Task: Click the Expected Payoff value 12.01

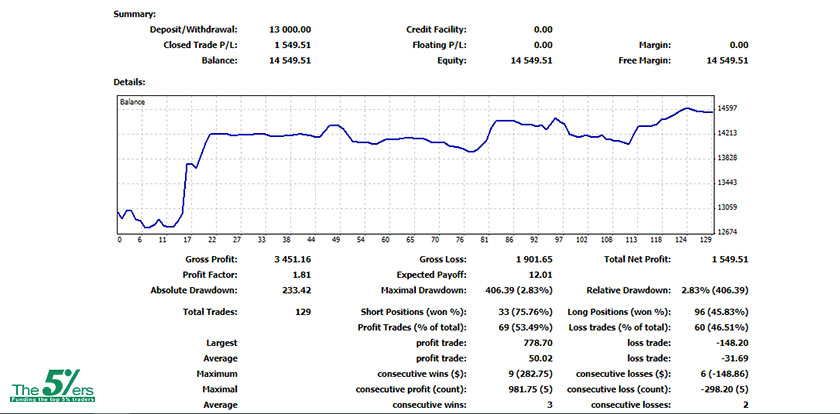Action: click(539, 274)
